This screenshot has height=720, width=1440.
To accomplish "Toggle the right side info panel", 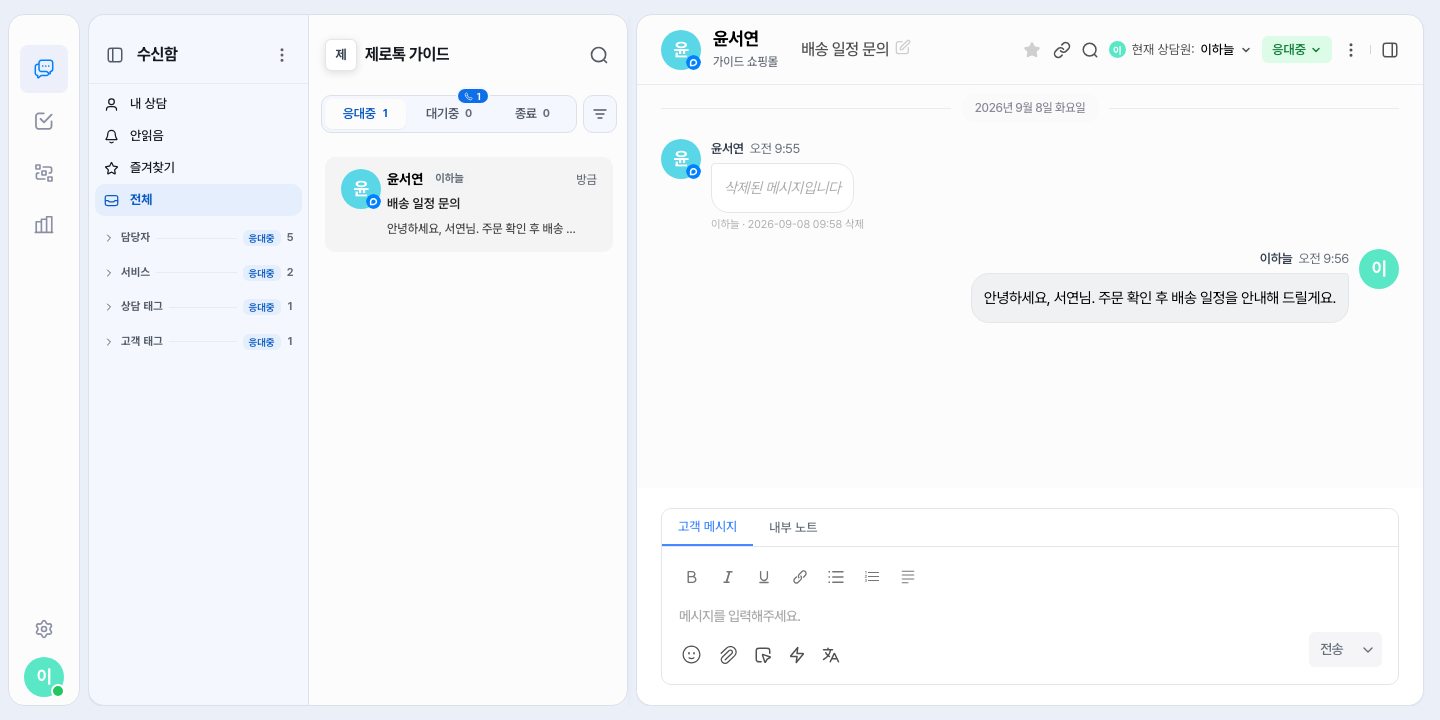I will coord(1390,50).
